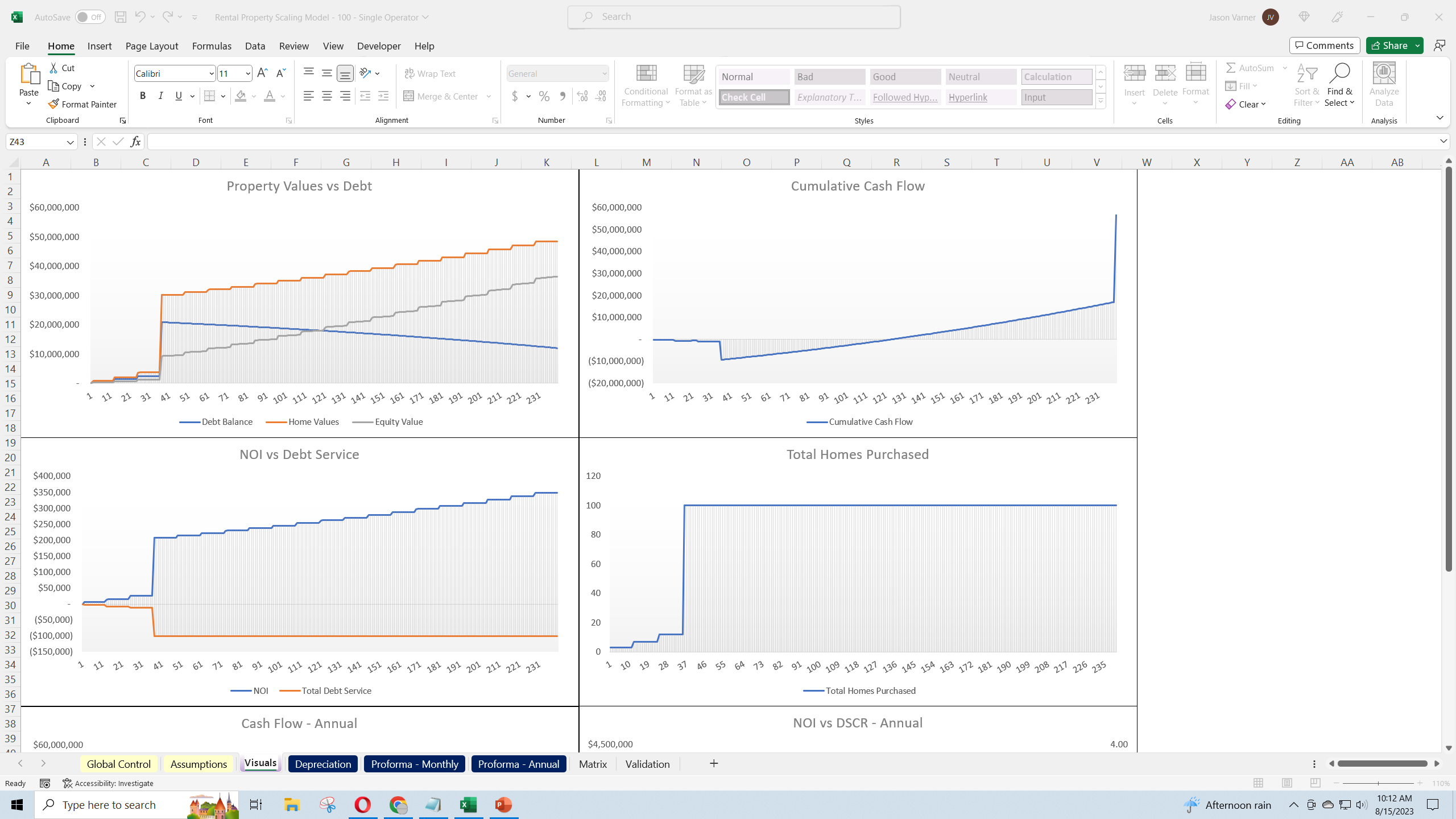The height and width of the screenshot is (819, 1456).
Task: Click the Increase Font Size icon
Action: [262, 73]
